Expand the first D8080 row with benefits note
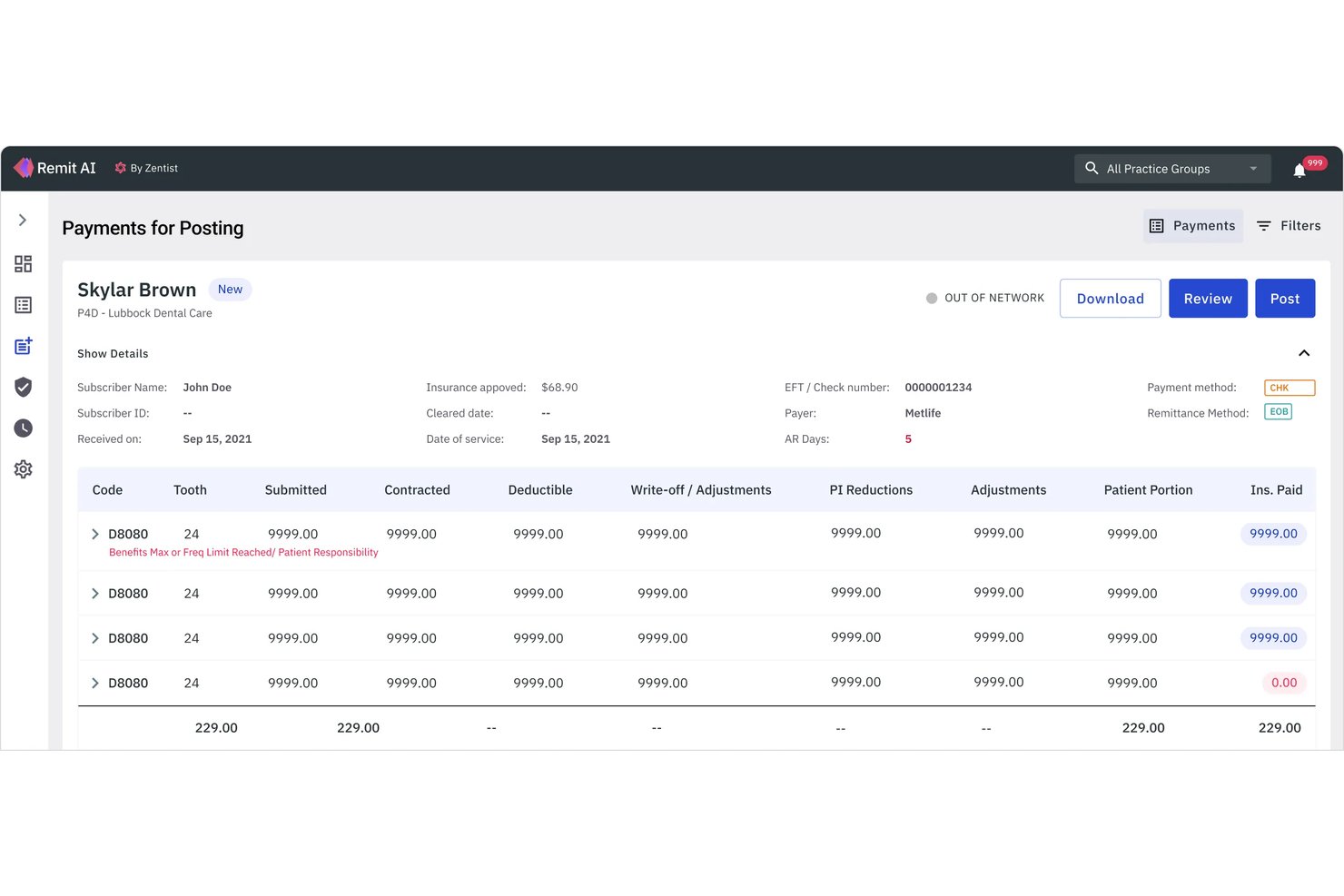1344x896 pixels. pos(95,534)
